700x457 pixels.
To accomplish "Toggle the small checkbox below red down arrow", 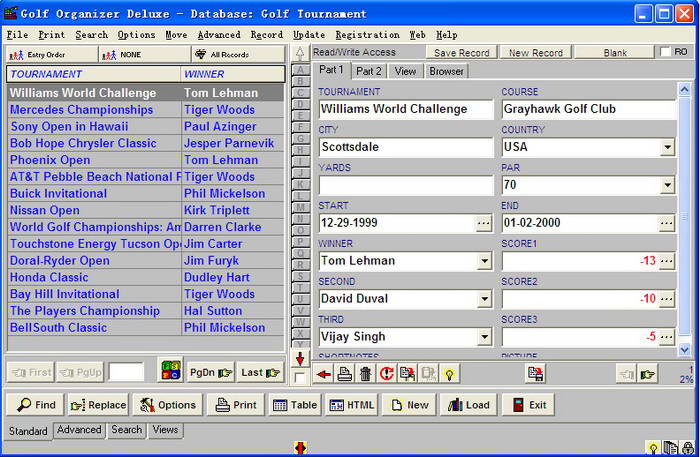I will click(x=300, y=378).
